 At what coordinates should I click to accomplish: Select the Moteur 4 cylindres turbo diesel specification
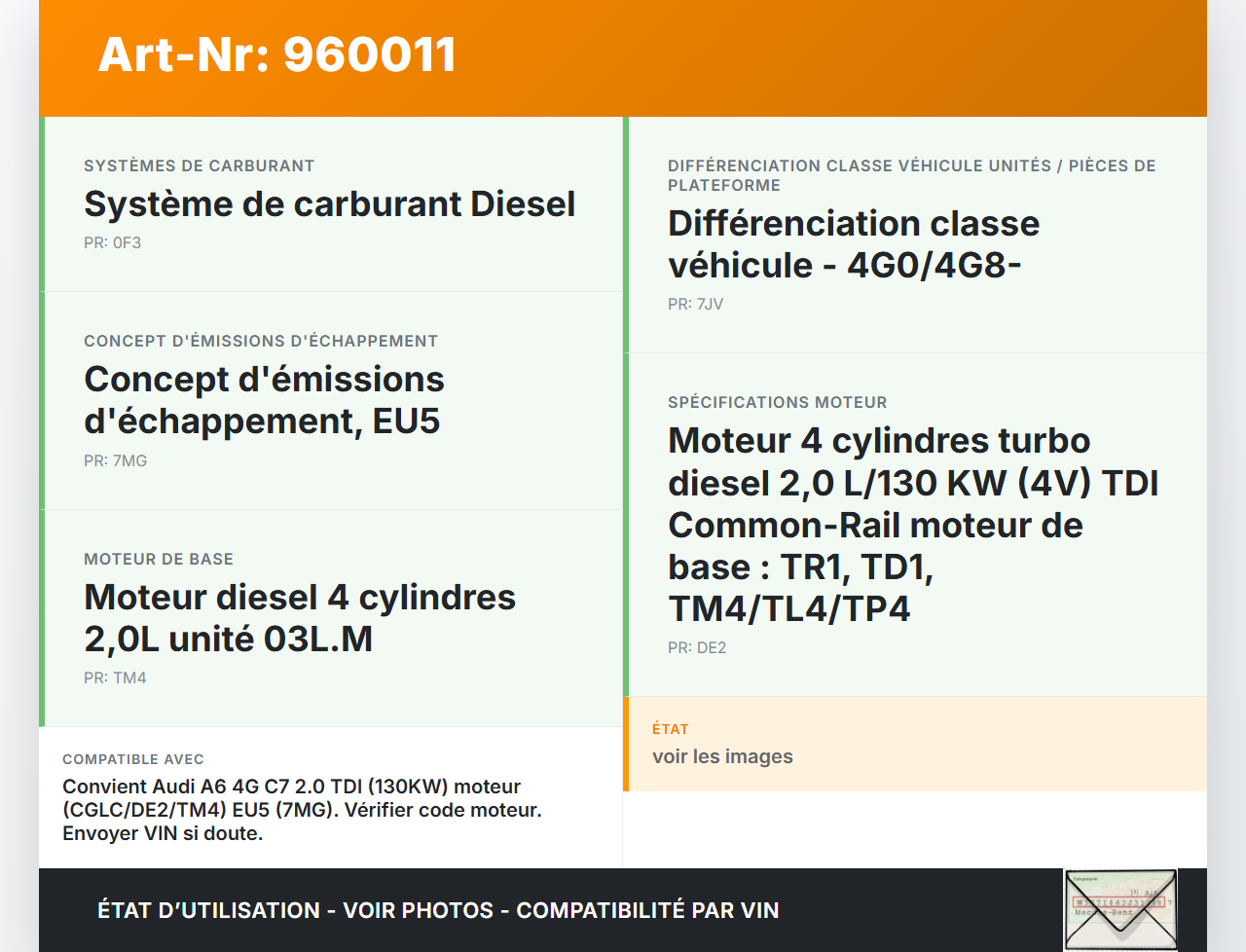point(912,525)
